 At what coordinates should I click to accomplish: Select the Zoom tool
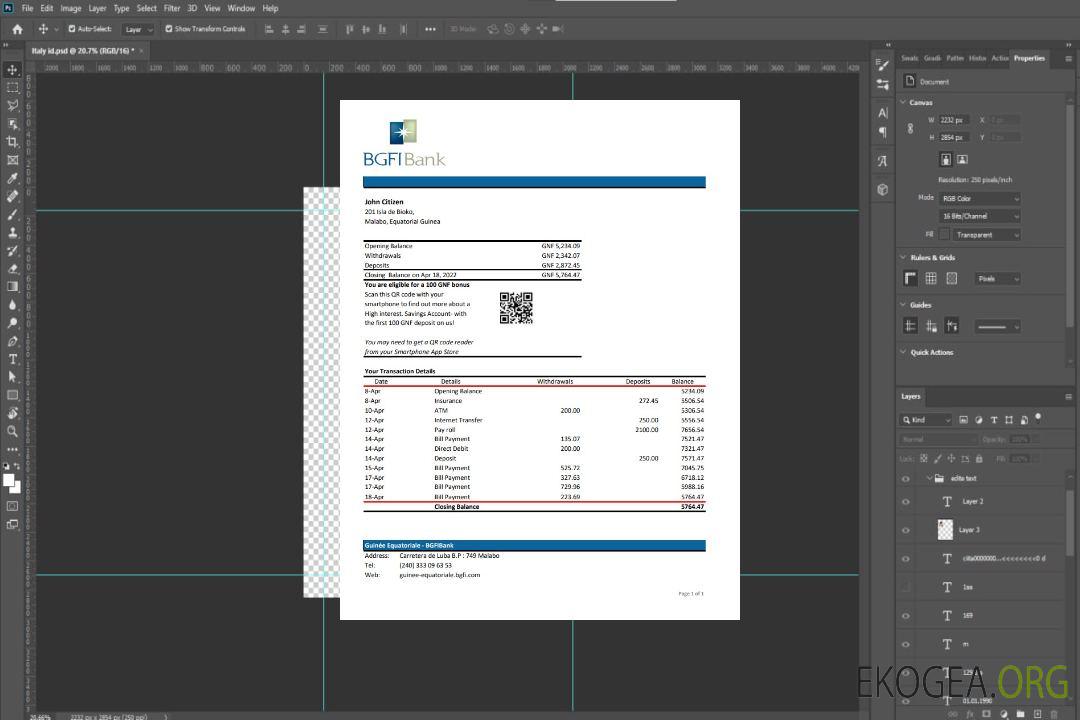13,431
